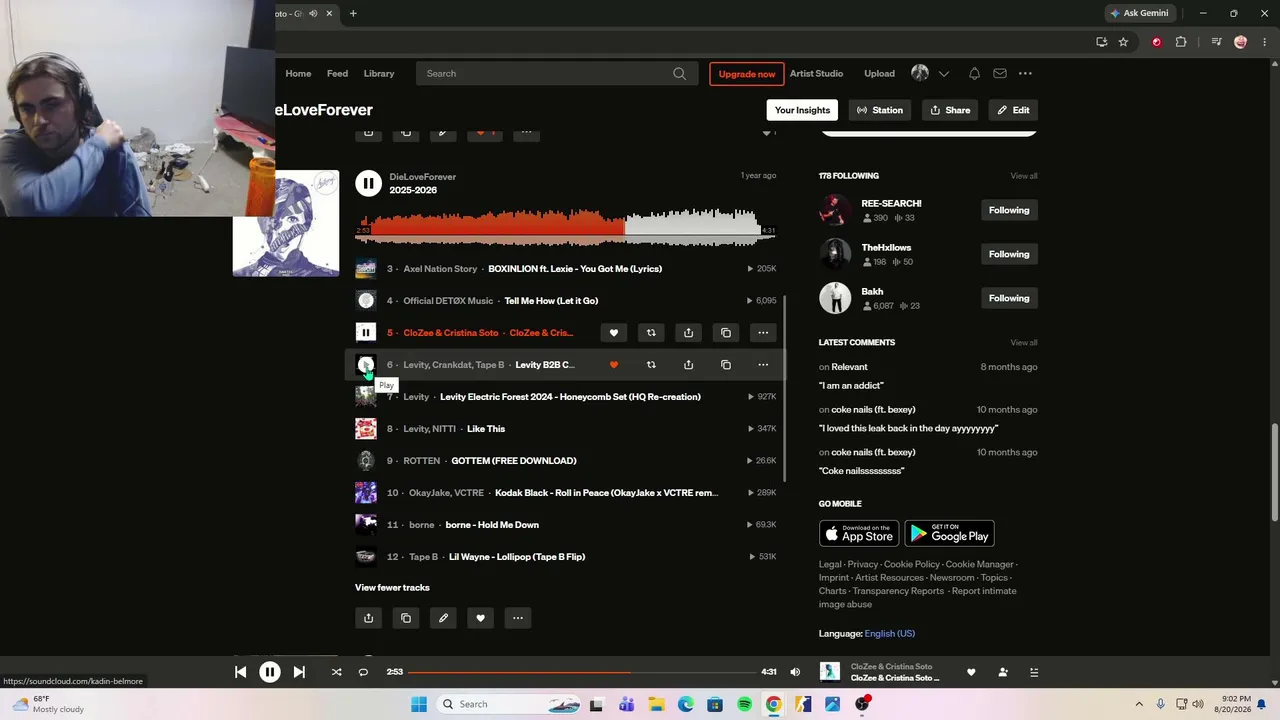Screen dimensions: 1280x720
Task: Open more options for track 5 CloZee
Action: pyautogui.click(x=763, y=333)
